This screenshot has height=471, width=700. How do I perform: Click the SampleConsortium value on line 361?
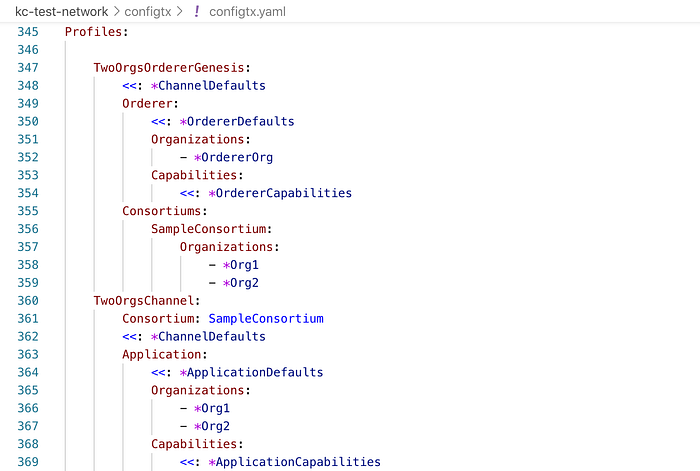(266, 318)
